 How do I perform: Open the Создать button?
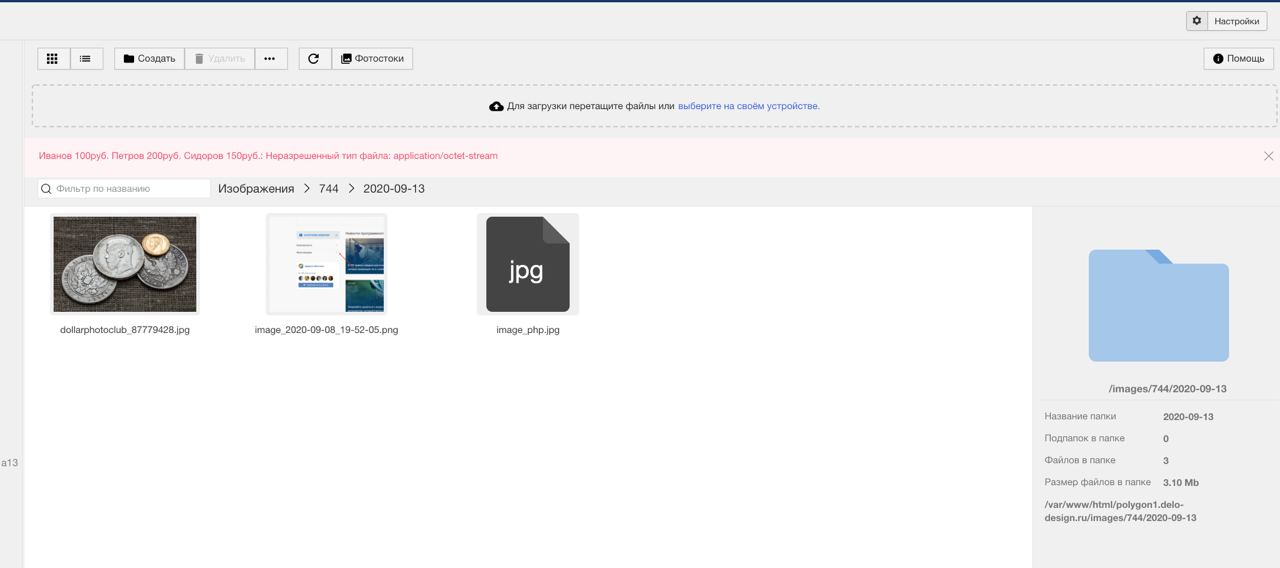pos(149,59)
